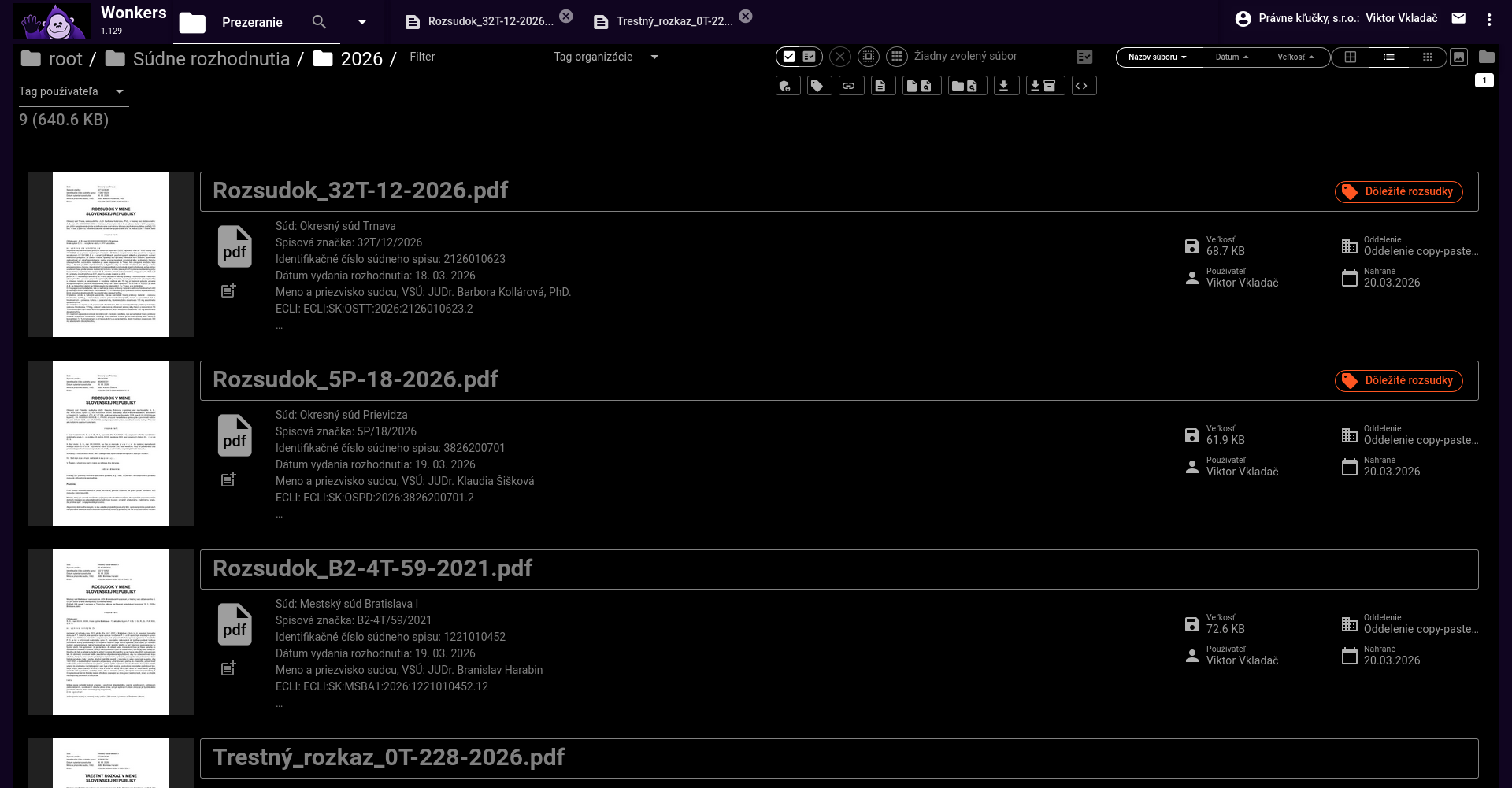This screenshot has height=788, width=1512.
Task: Add a note to Rozsudok_32T-12-2026.pdf
Action: coord(228,290)
